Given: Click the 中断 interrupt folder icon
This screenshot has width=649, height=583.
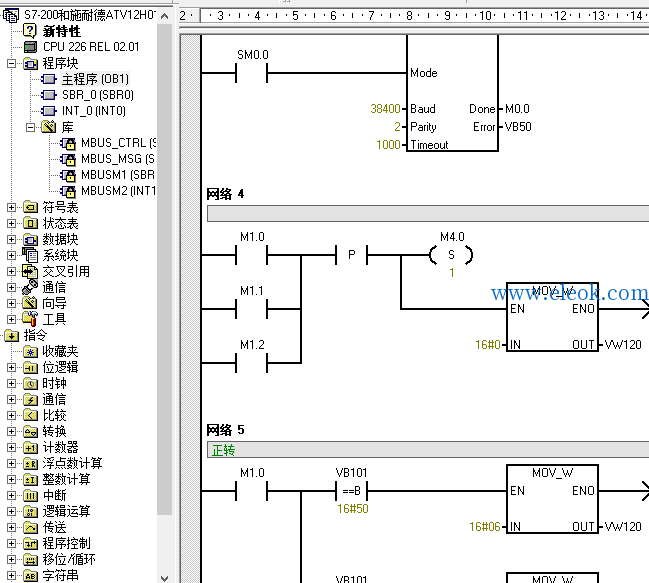Looking at the screenshot, I should [x=31, y=496].
